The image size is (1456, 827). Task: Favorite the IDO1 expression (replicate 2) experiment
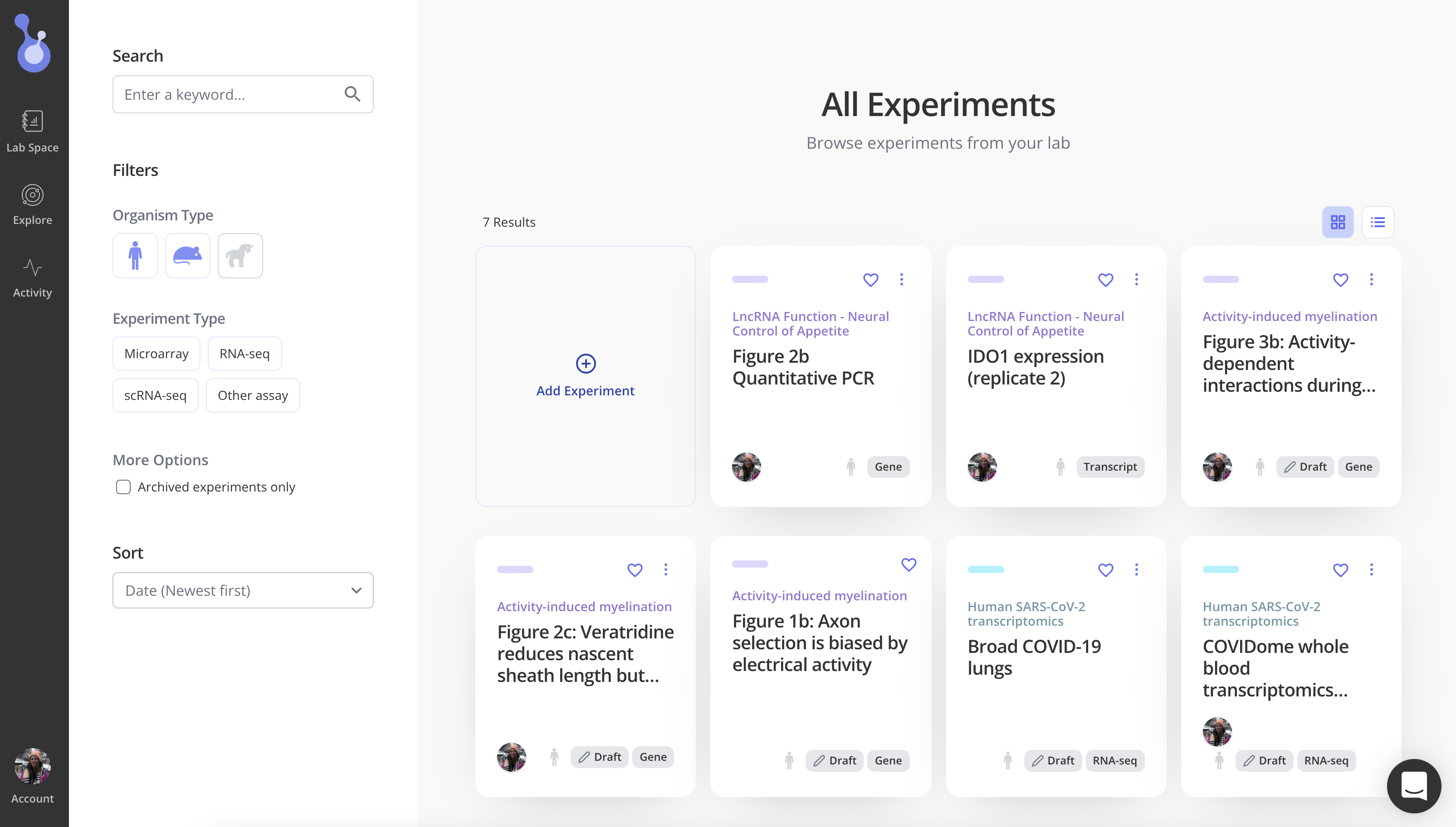point(1105,279)
